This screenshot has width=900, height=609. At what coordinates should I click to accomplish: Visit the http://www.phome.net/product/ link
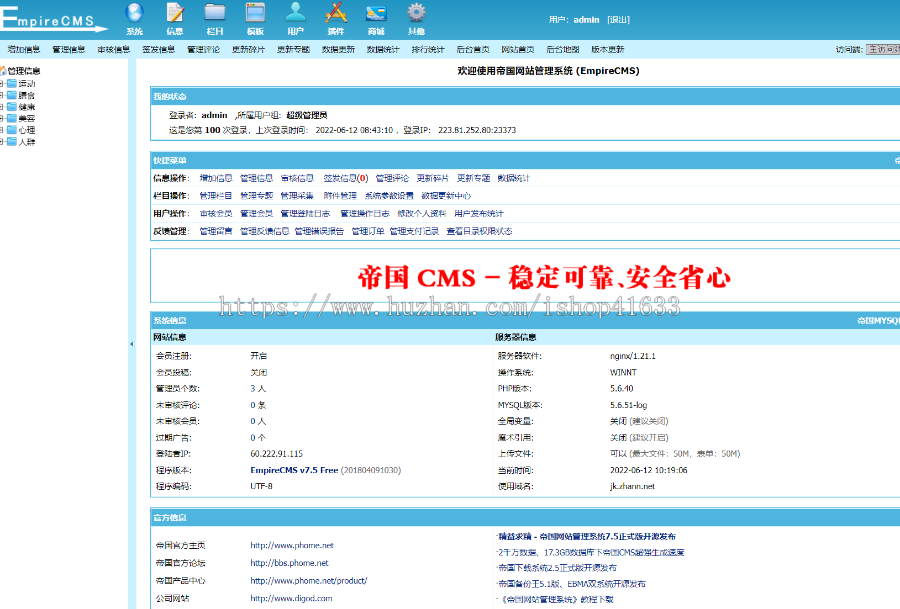click(309, 581)
